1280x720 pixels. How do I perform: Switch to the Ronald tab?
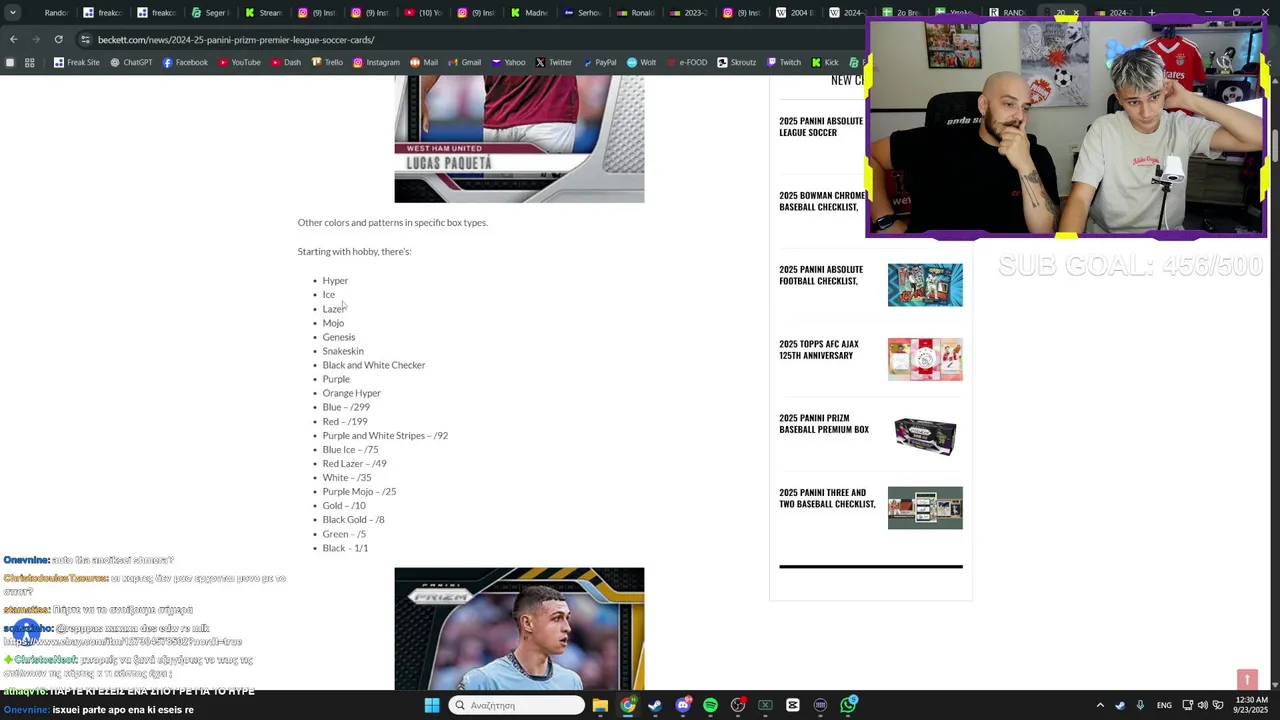pyautogui.click(x=638, y=12)
